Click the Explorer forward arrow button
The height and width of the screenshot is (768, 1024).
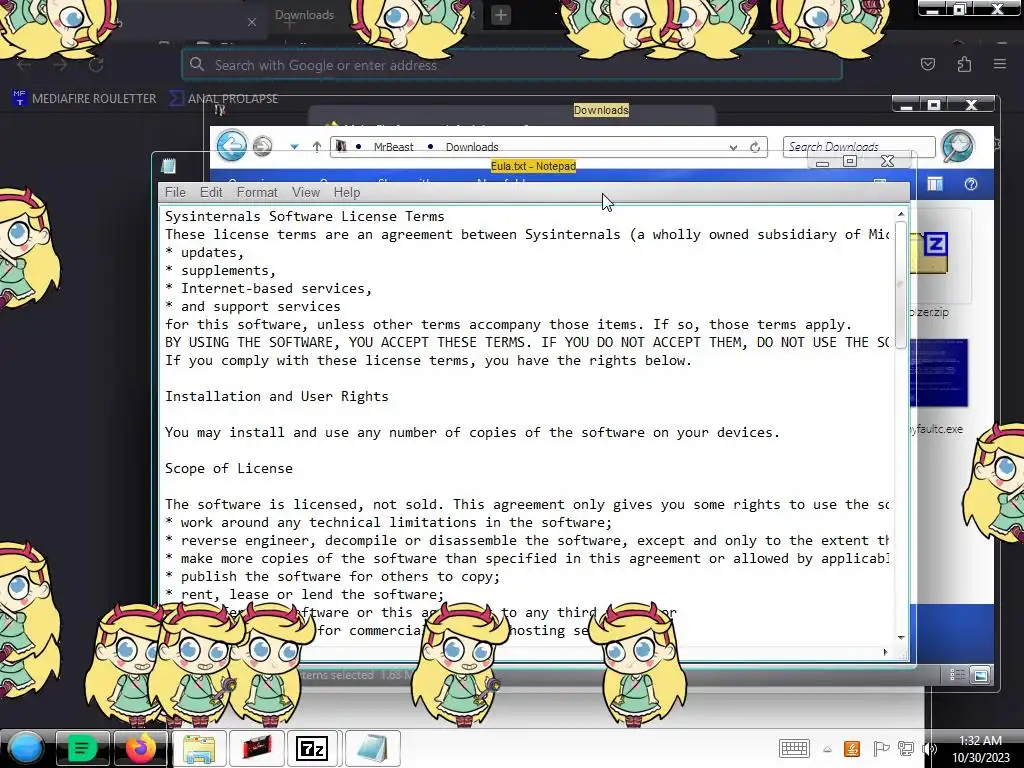point(263,146)
